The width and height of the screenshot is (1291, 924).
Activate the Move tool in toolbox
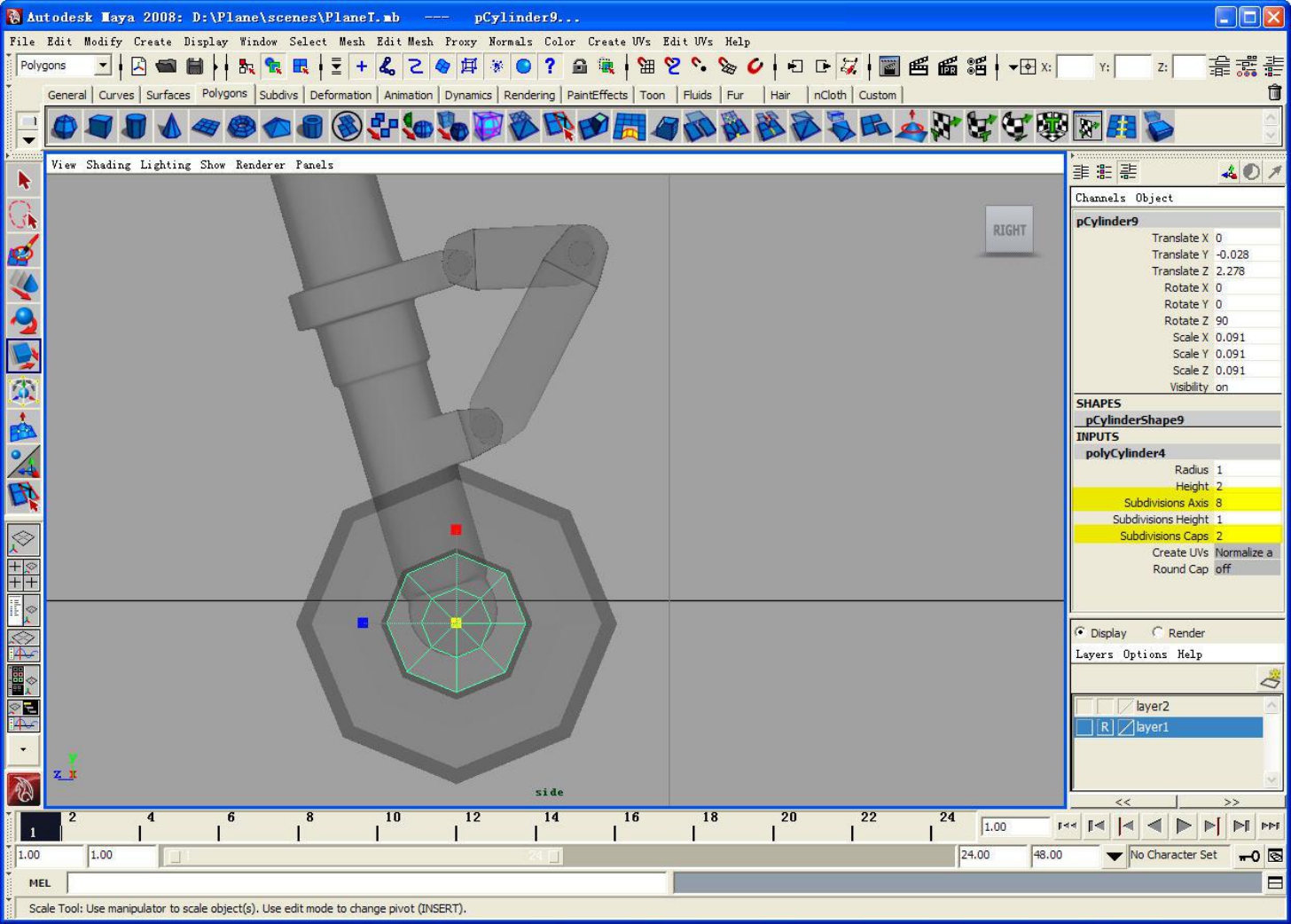[x=24, y=285]
